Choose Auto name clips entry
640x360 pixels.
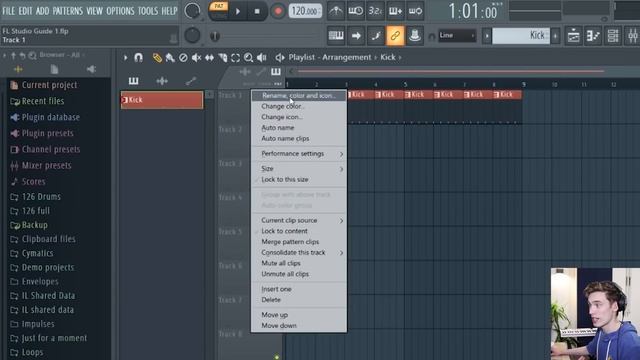tap(299, 138)
